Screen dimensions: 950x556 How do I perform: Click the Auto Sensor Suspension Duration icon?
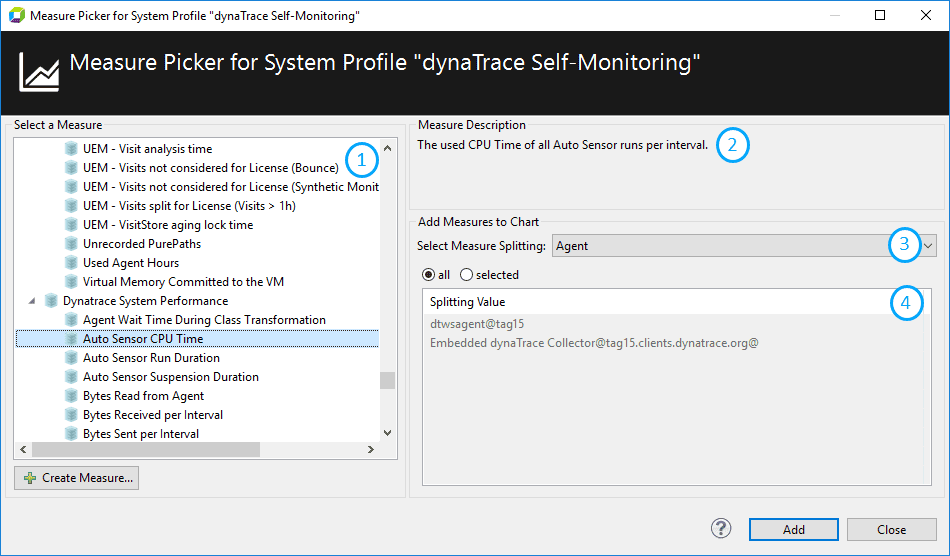[71, 377]
